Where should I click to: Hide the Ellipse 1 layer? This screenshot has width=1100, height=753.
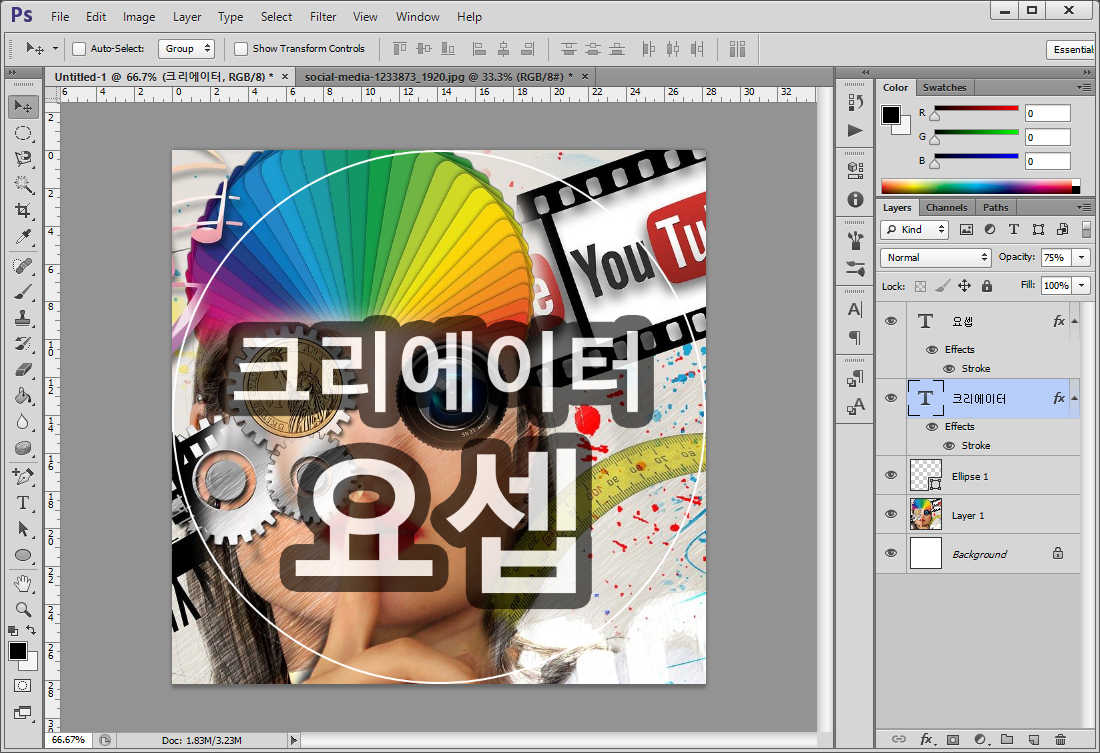[x=891, y=475]
